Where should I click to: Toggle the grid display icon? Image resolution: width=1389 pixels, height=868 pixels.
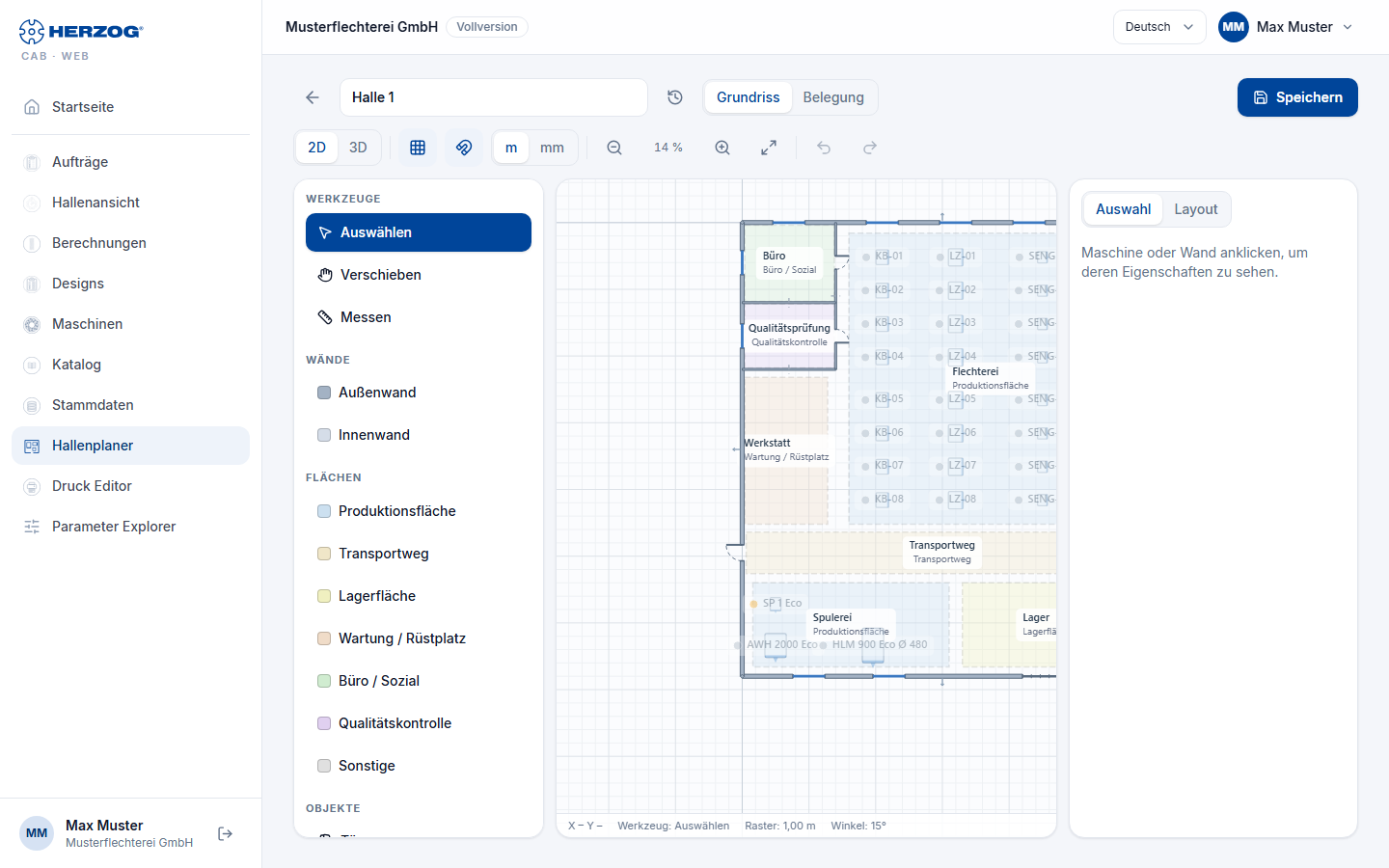418,148
